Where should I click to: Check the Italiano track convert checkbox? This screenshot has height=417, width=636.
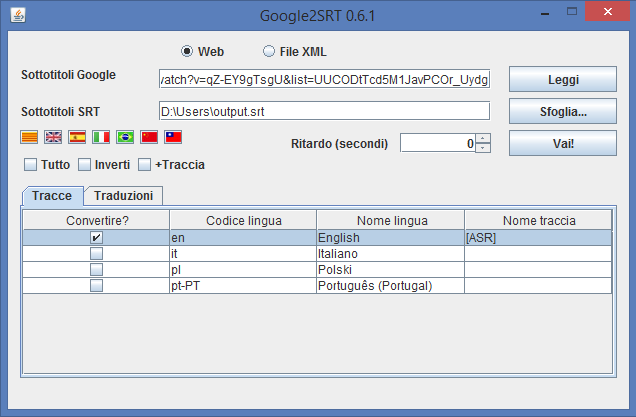tap(96, 254)
